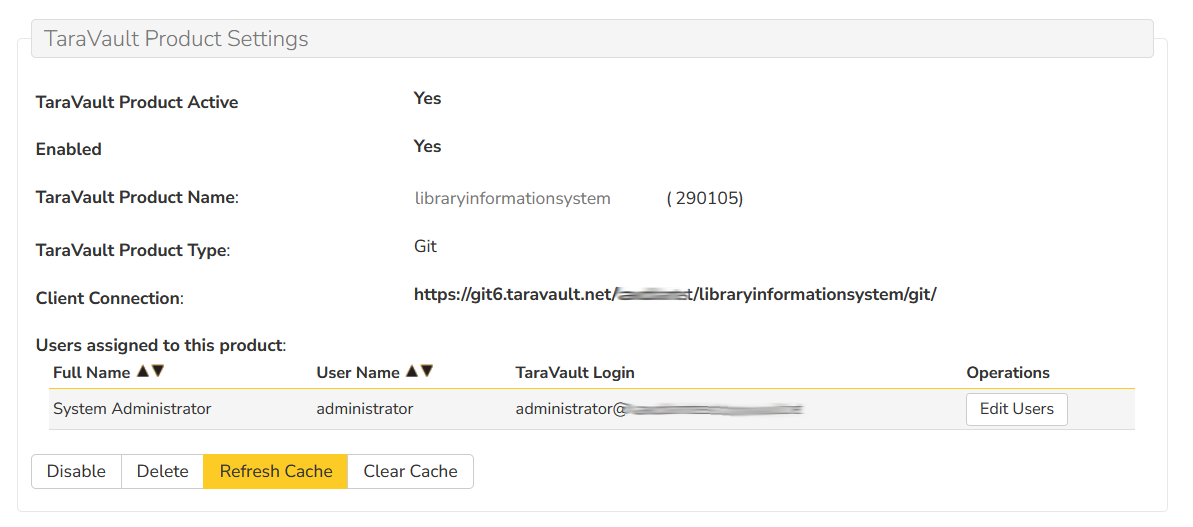Screen dimensions: 1193x527
Task: Click the git6.taravault.net client connection URL
Action: [674, 295]
